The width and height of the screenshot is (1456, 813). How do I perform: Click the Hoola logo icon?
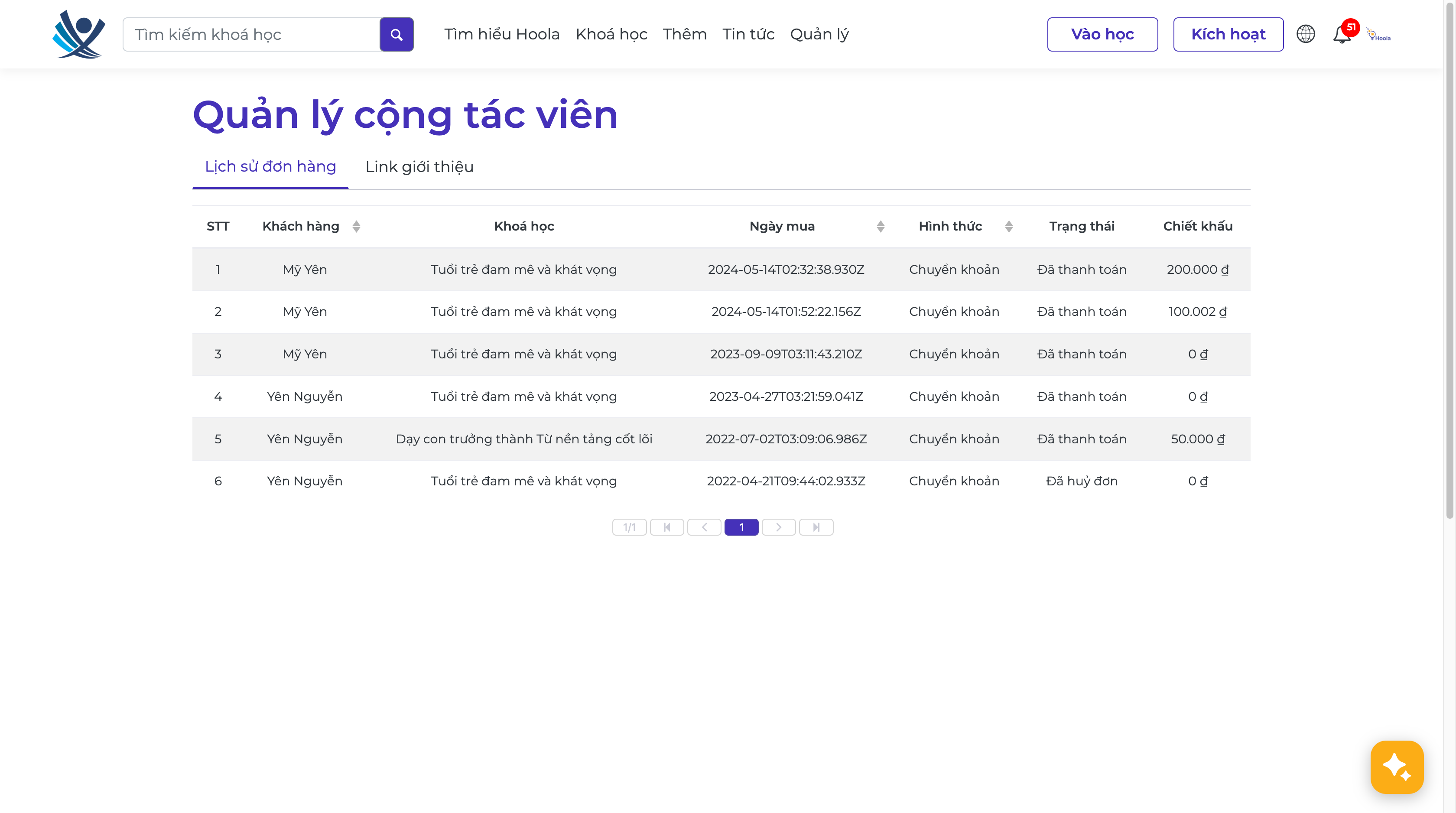pos(78,34)
